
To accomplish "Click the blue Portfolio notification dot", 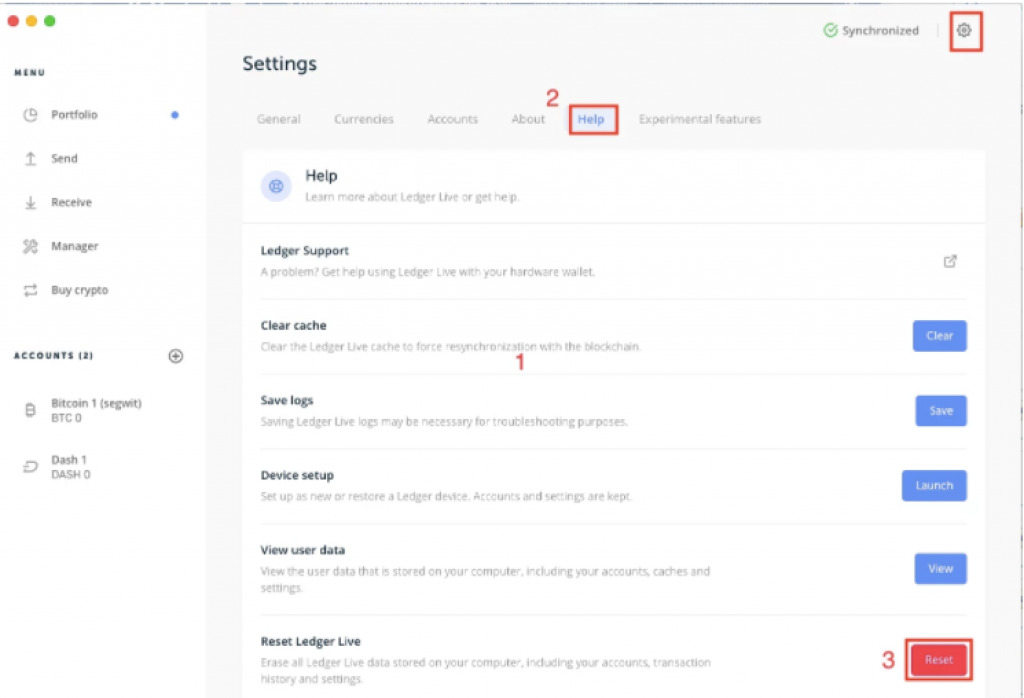I will point(174,115).
